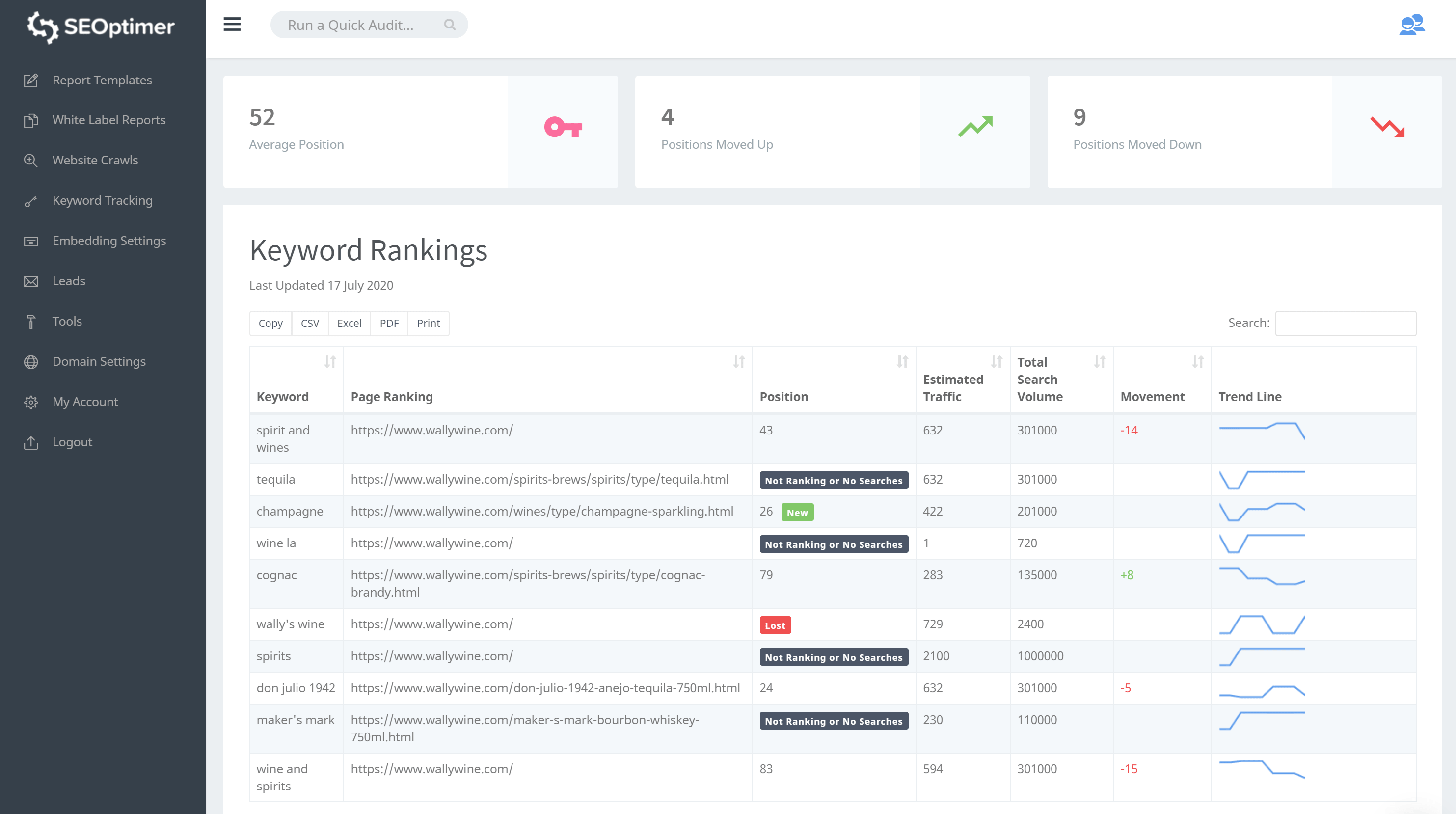Click the PDF export button
Screen dimensions: 1456x814
pyautogui.click(x=389, y=323)
